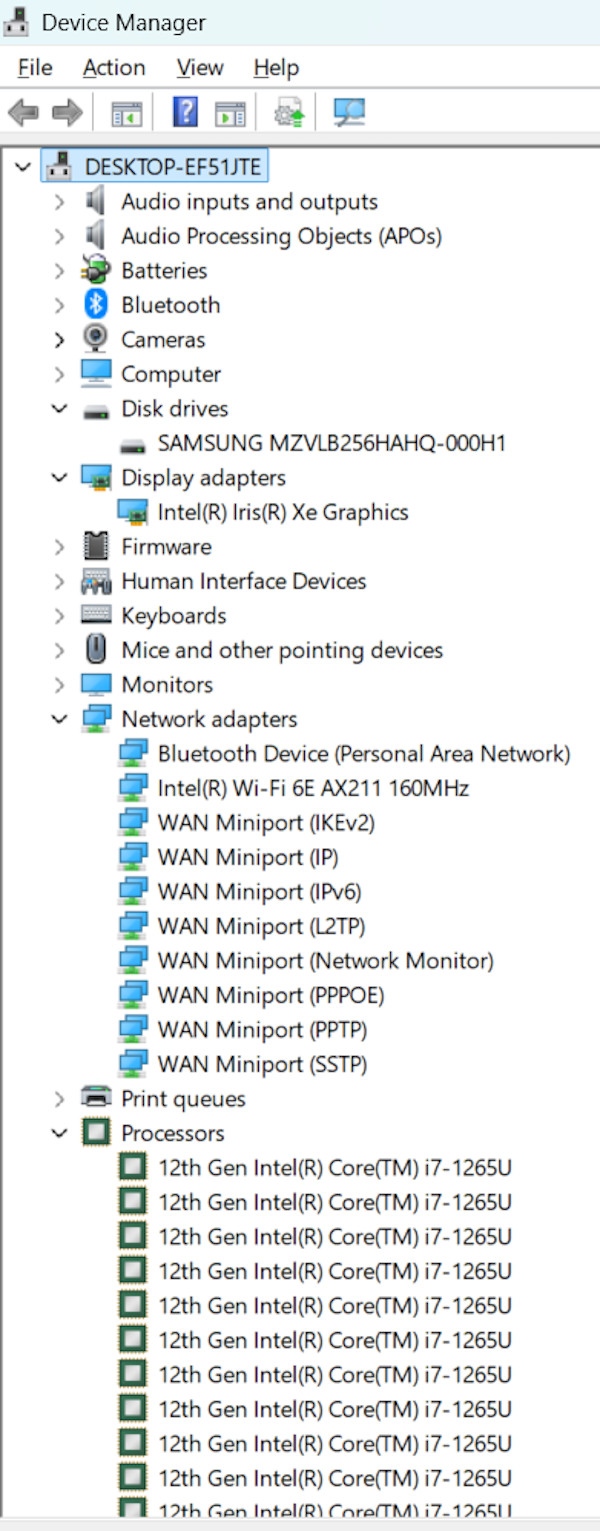This screenshot has height=1531, width=600.
Task: Click the Bluetooth category icon
Action: tap(95, 305)
